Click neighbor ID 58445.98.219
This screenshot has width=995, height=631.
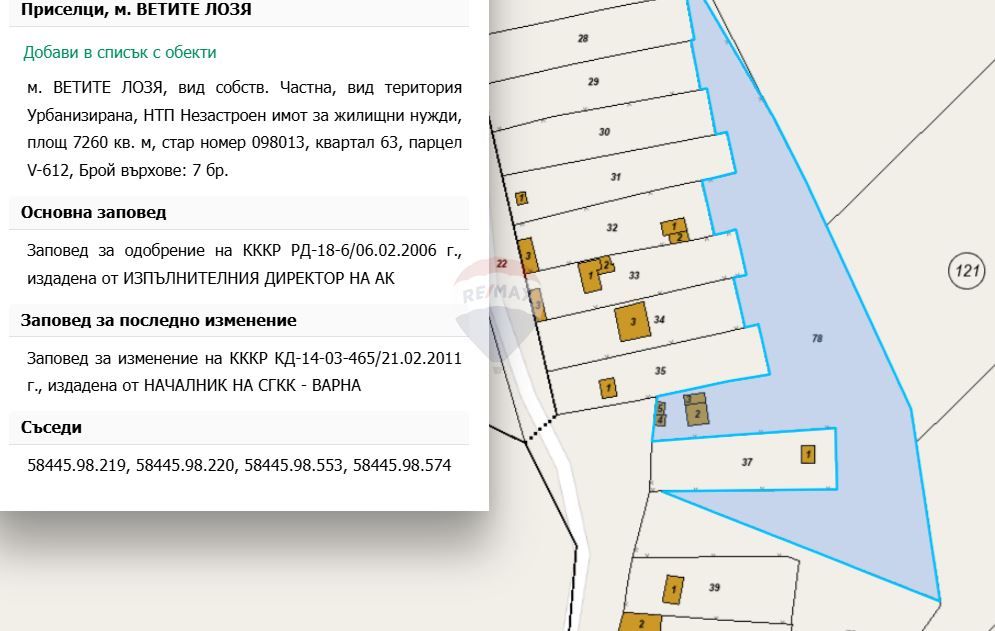[76, 465]
